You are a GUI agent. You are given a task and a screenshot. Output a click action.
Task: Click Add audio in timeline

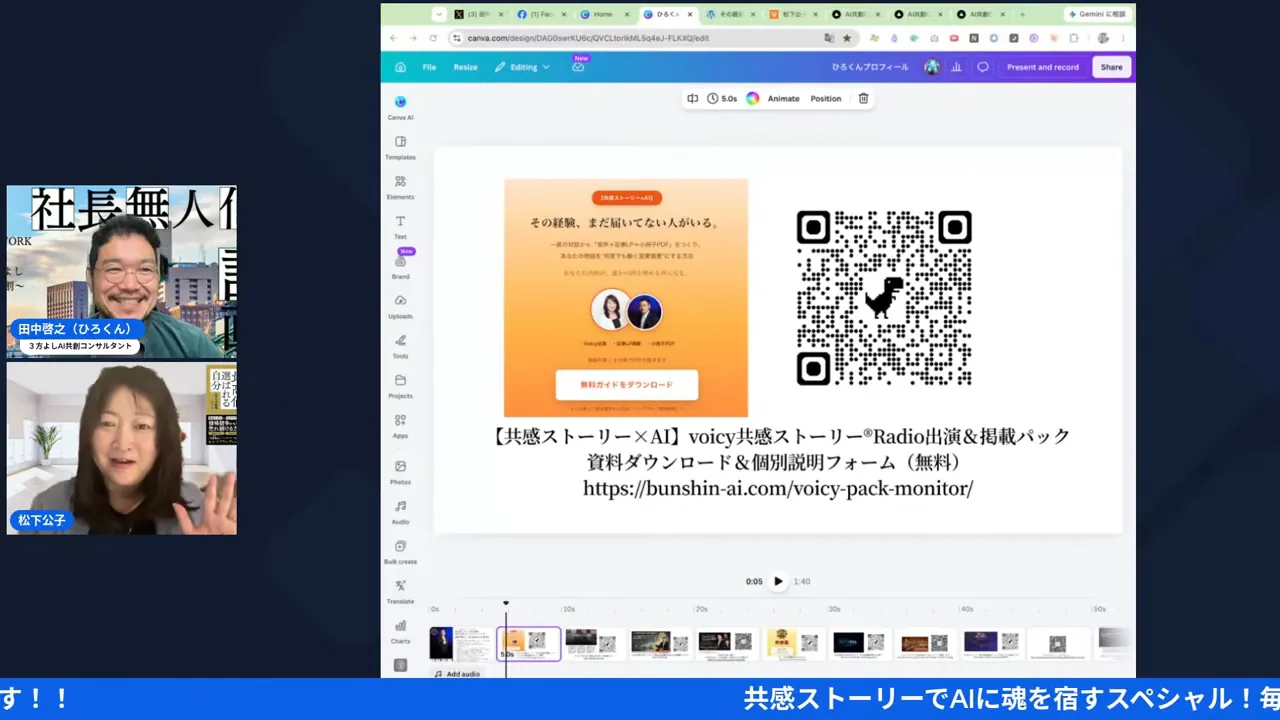click(x=458, y=674)
